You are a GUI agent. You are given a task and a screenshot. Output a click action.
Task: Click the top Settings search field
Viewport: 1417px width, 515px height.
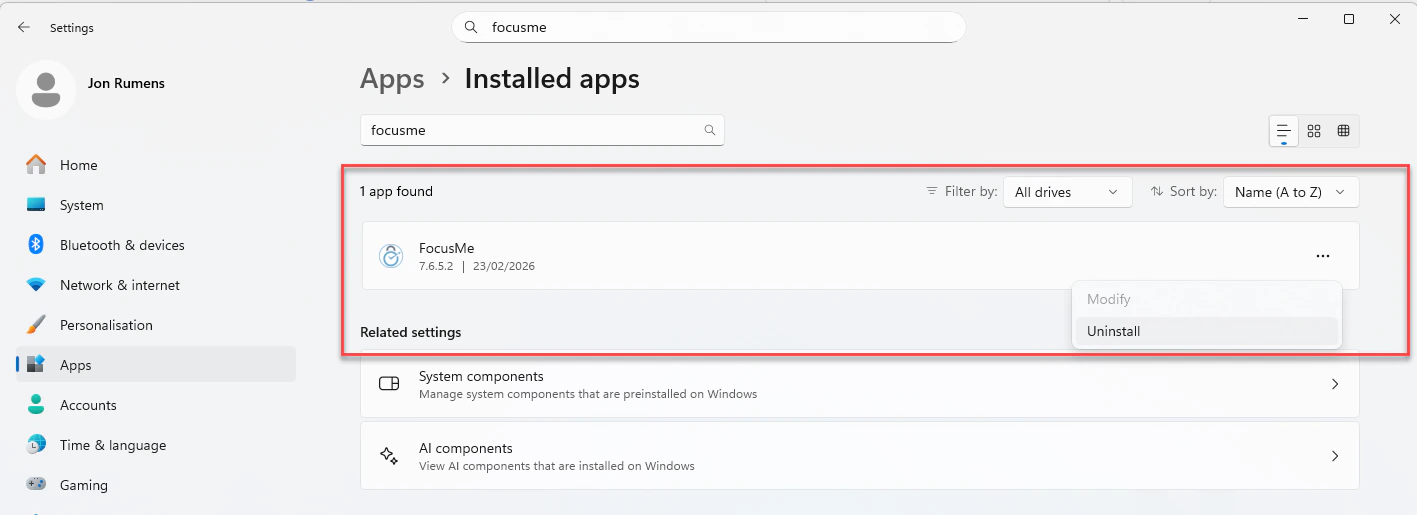click(709, 27)
